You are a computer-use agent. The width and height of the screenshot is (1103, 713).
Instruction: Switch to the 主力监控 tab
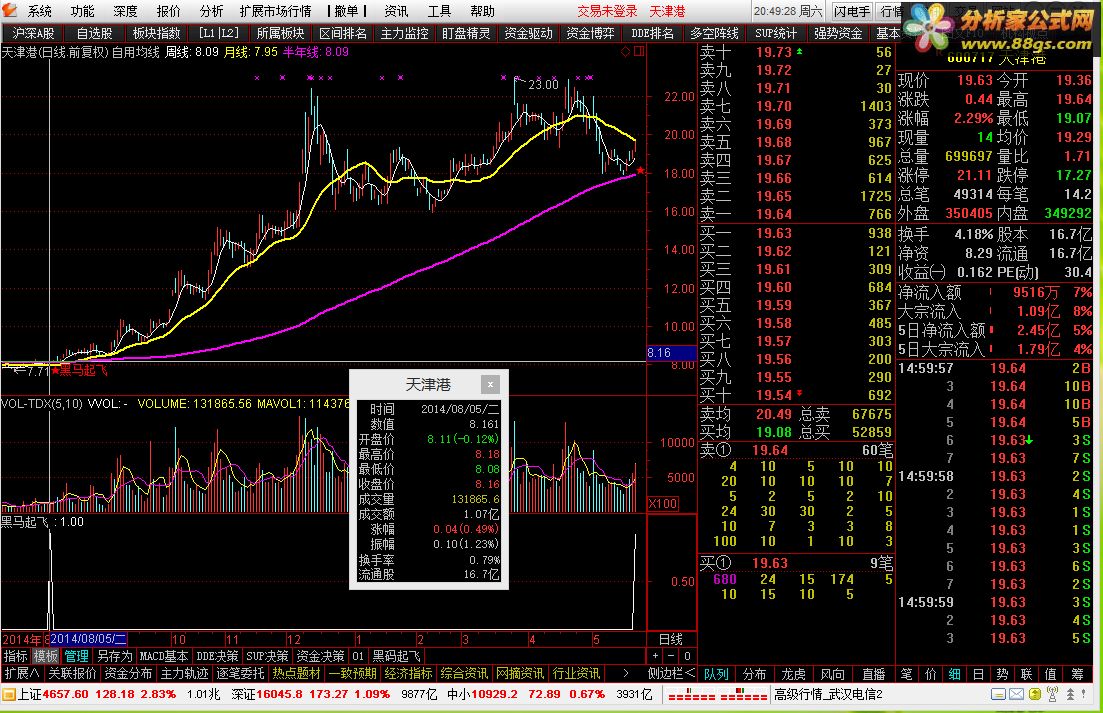[x=404, y=33]
